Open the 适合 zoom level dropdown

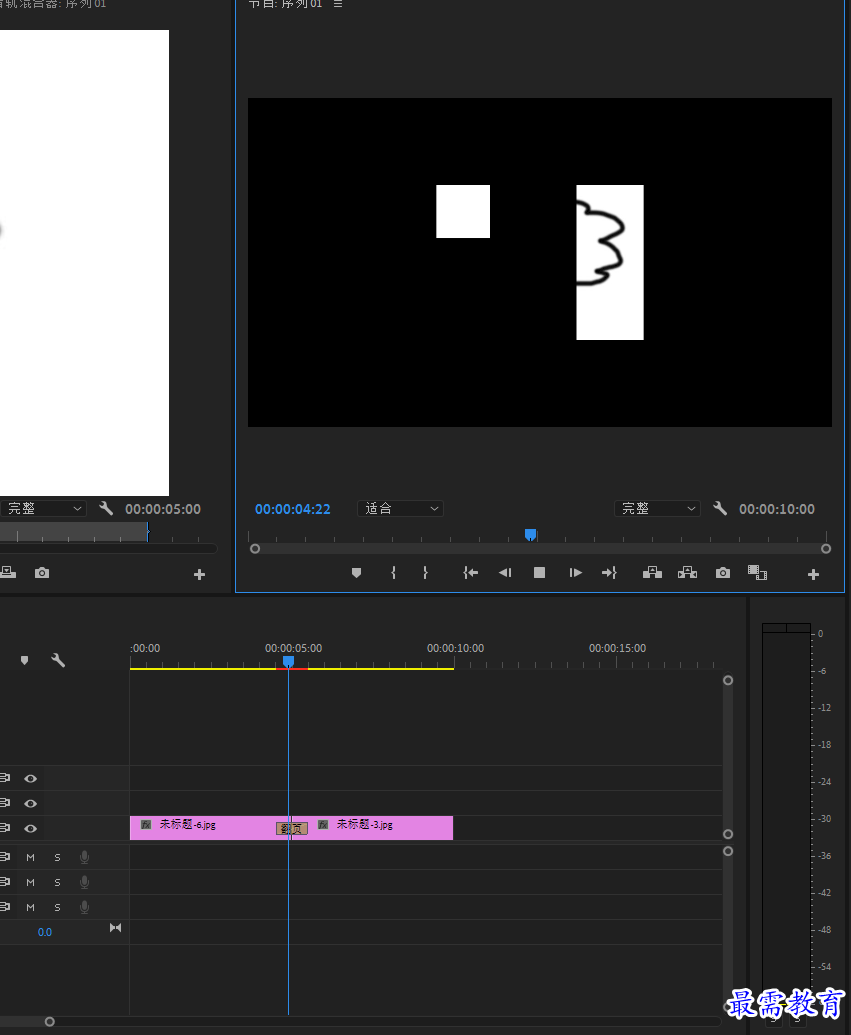400,509
